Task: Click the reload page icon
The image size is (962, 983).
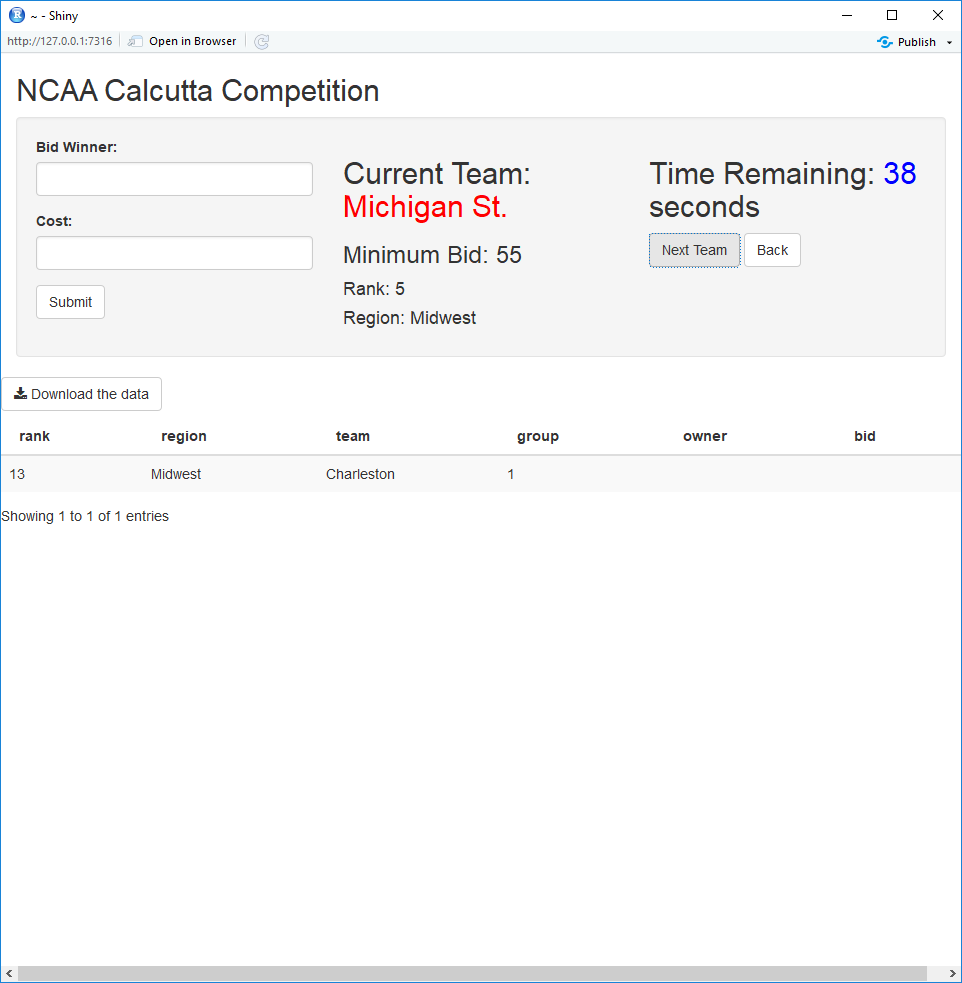Action: tap(261, 41)
